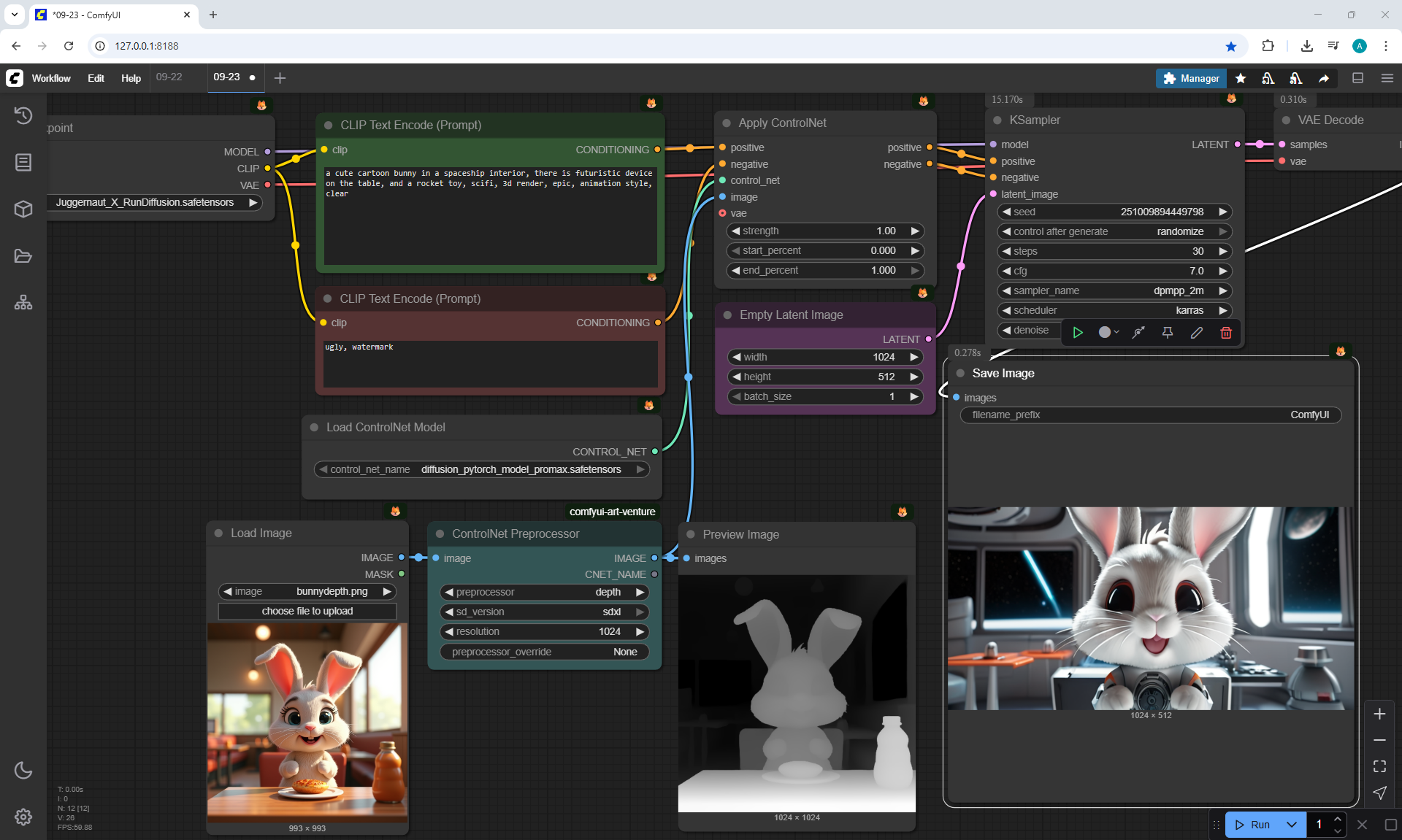The width and height of the screenshot is (1402, 840).
Task: Toggle the bottom panel icon in top bar
Action: tap(1358, 78)
